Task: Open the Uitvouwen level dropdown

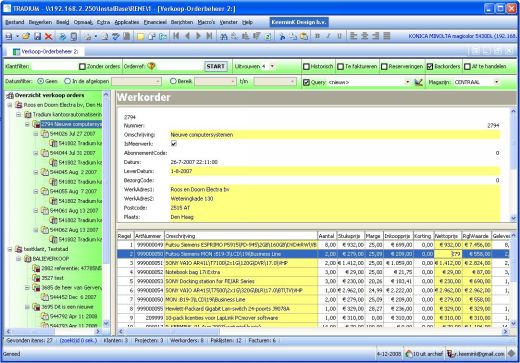Action: [272, 66]
